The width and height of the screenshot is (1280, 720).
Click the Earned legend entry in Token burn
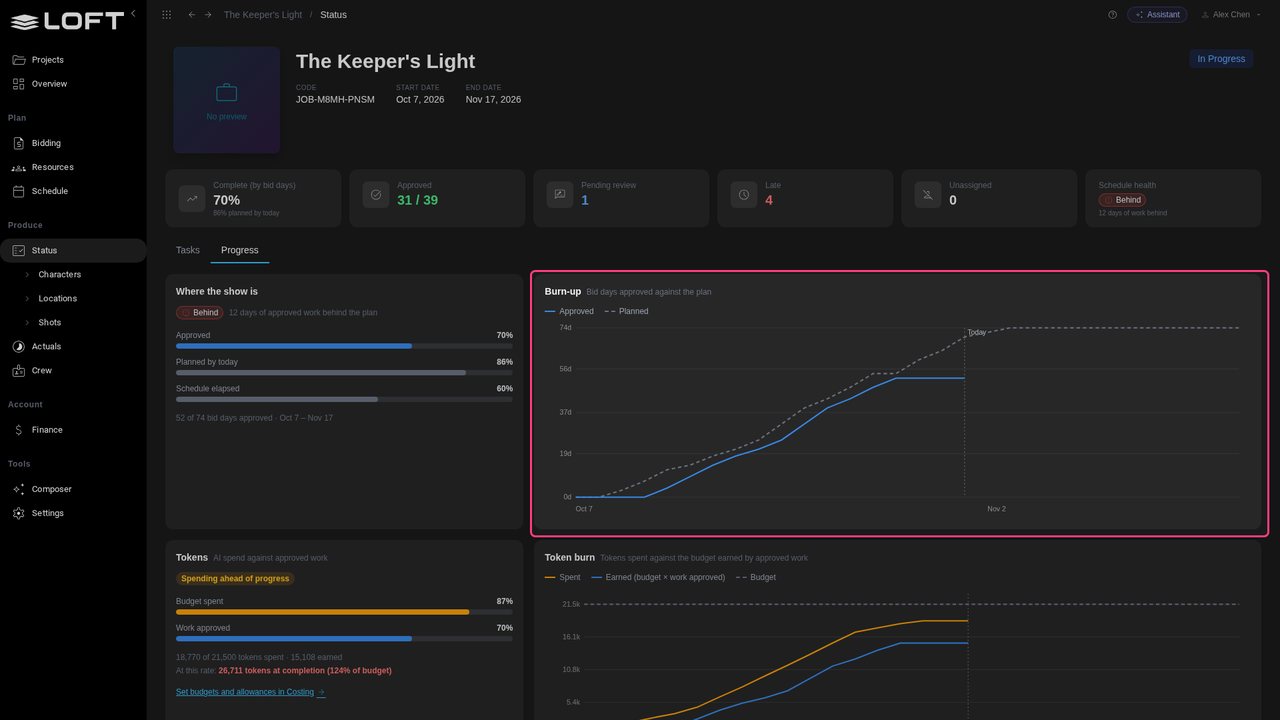point(658,577)
